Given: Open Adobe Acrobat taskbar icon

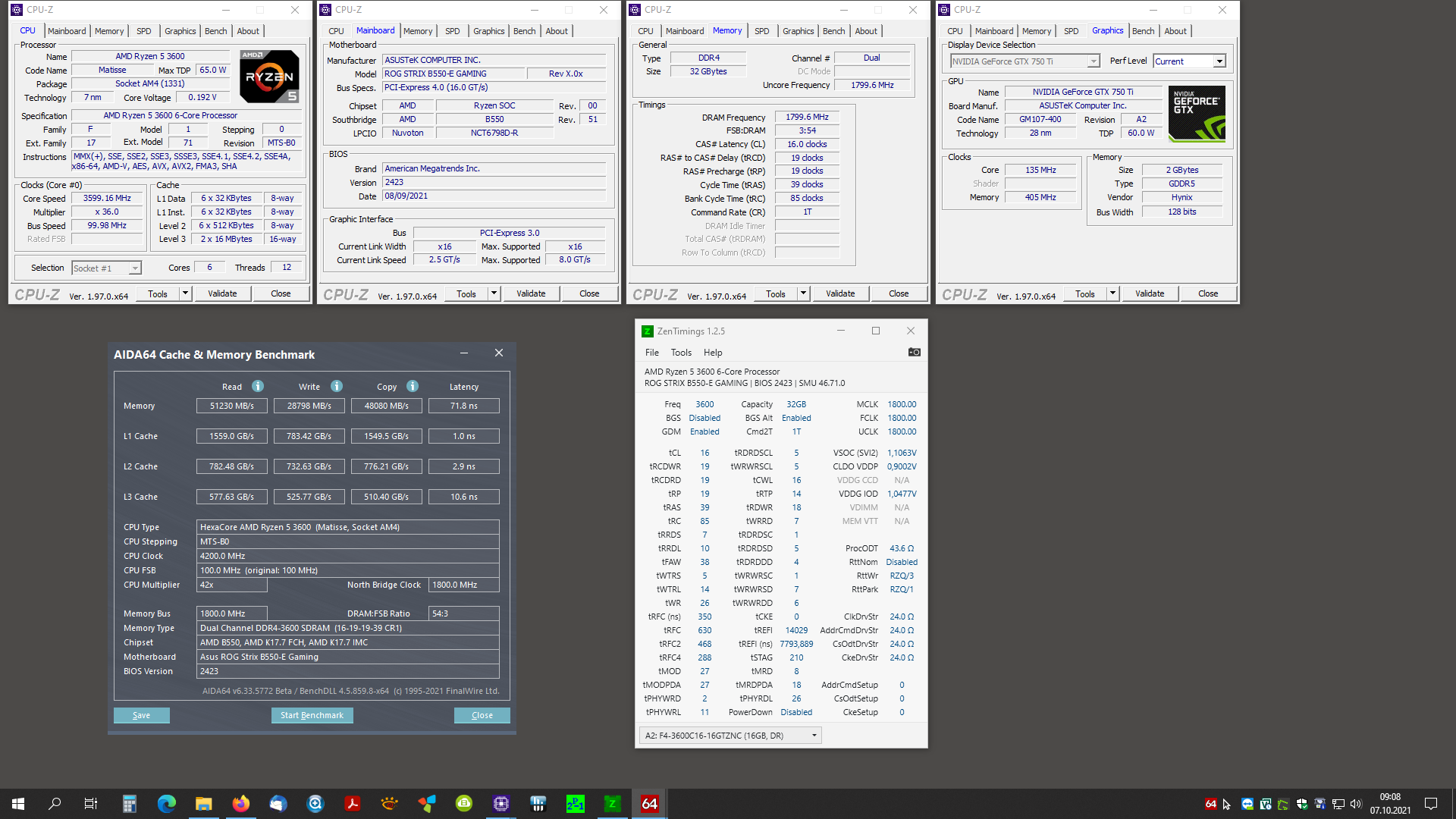Looking at the screenshot, I should coord(352,804).
